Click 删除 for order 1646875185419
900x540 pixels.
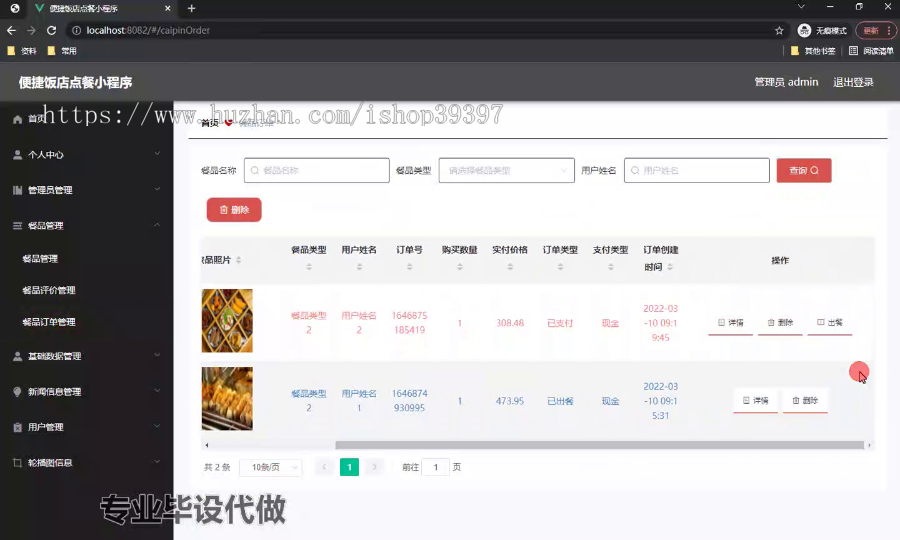click(780, 323)
